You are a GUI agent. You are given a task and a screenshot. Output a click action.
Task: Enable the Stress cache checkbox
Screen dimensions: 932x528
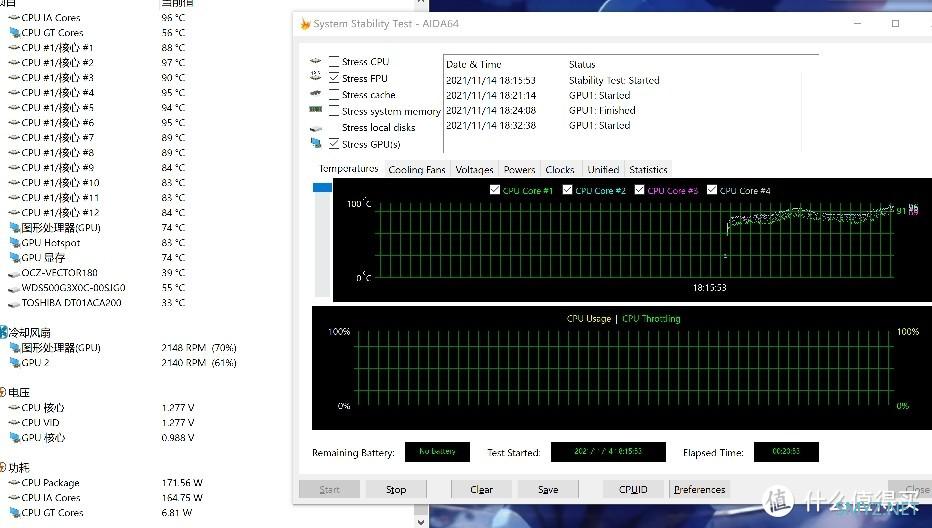pyautogui.click(x=334, y=95)
